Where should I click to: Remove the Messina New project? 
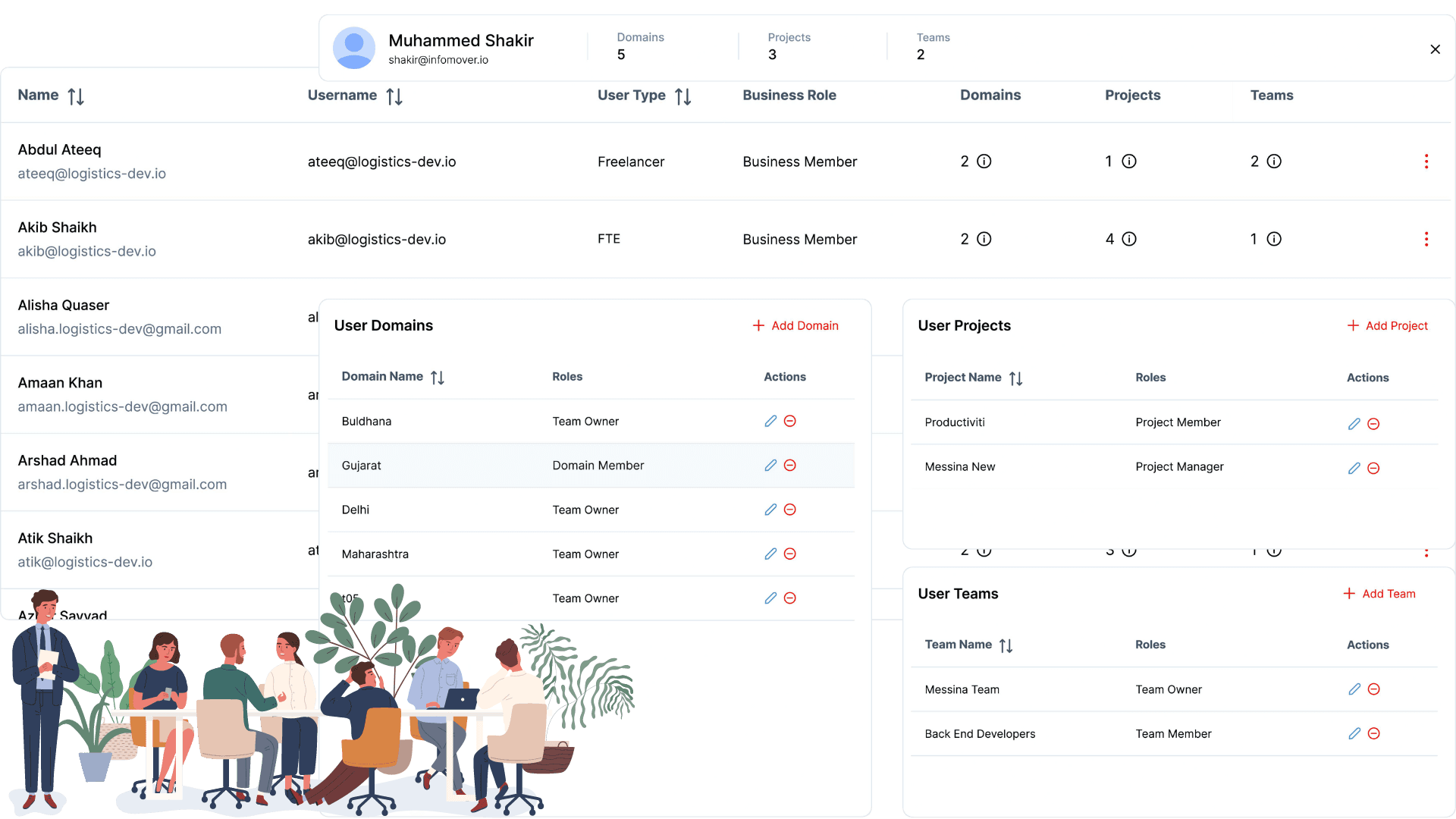point(1373,468)
